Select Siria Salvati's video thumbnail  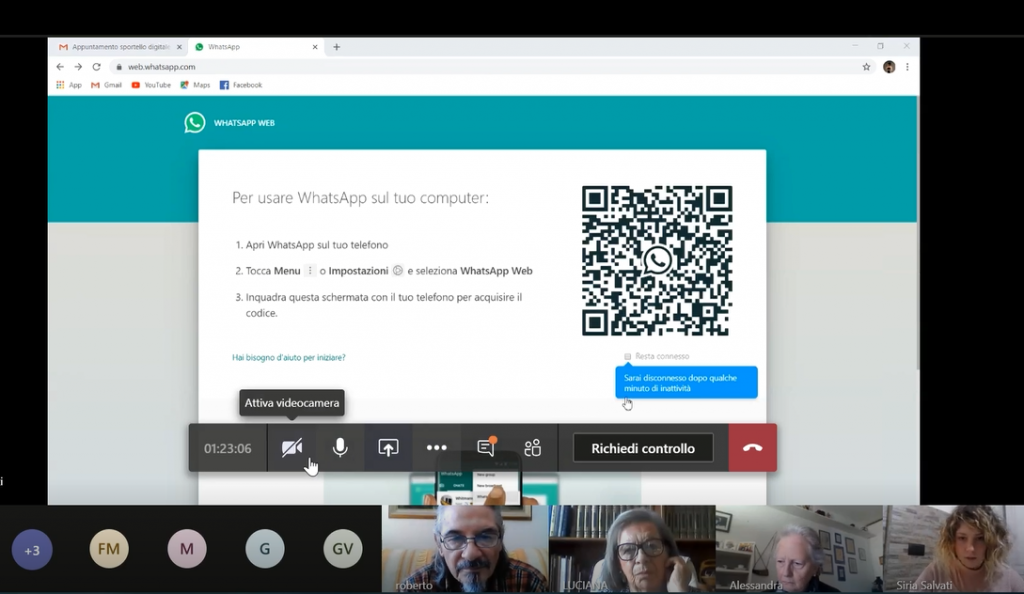953,549
